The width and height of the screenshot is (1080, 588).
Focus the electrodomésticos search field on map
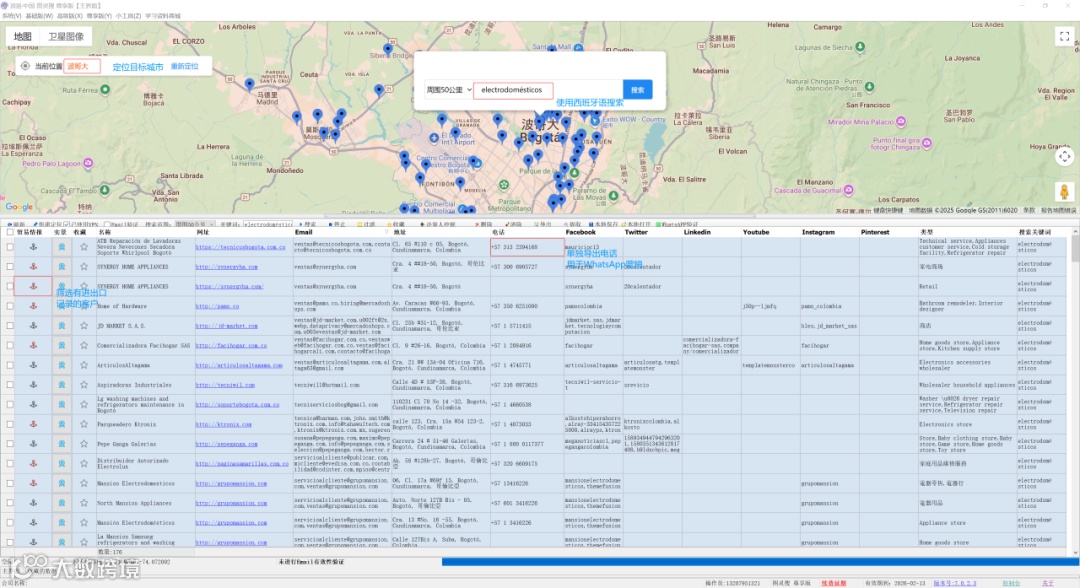[512, 90]
